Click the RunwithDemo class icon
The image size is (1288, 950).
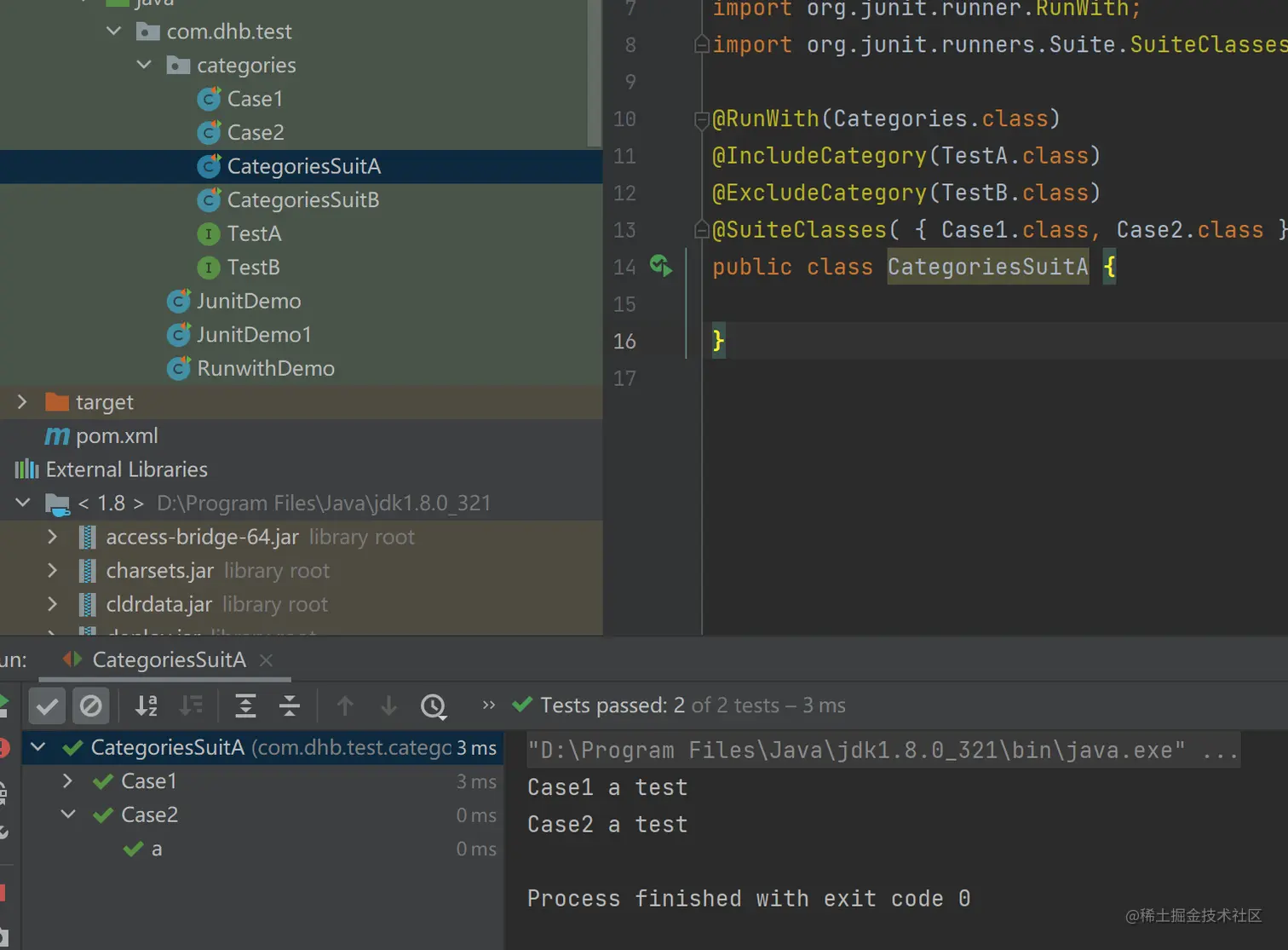178,369
